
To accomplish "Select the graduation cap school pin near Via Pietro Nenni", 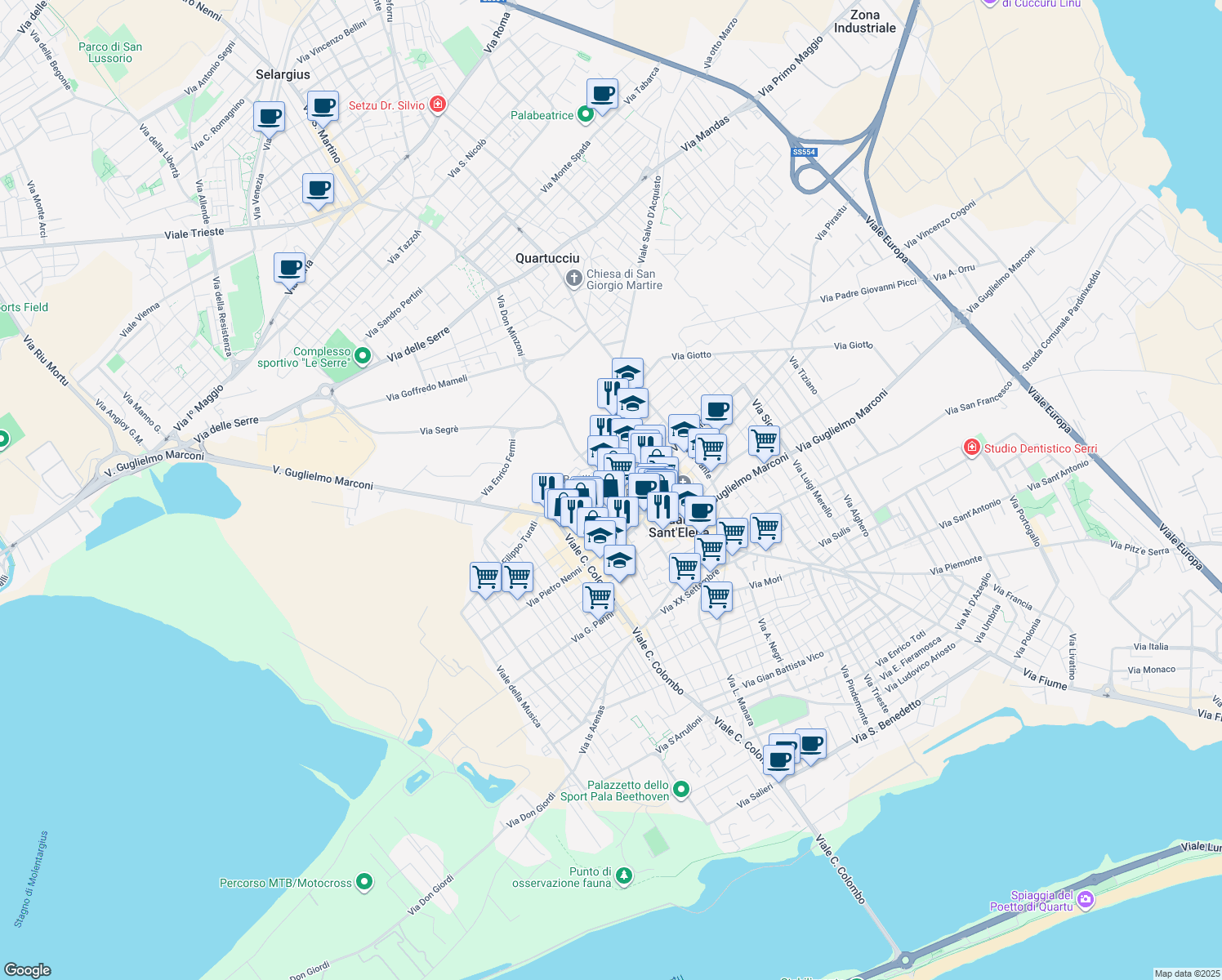I will click(621, 561).
